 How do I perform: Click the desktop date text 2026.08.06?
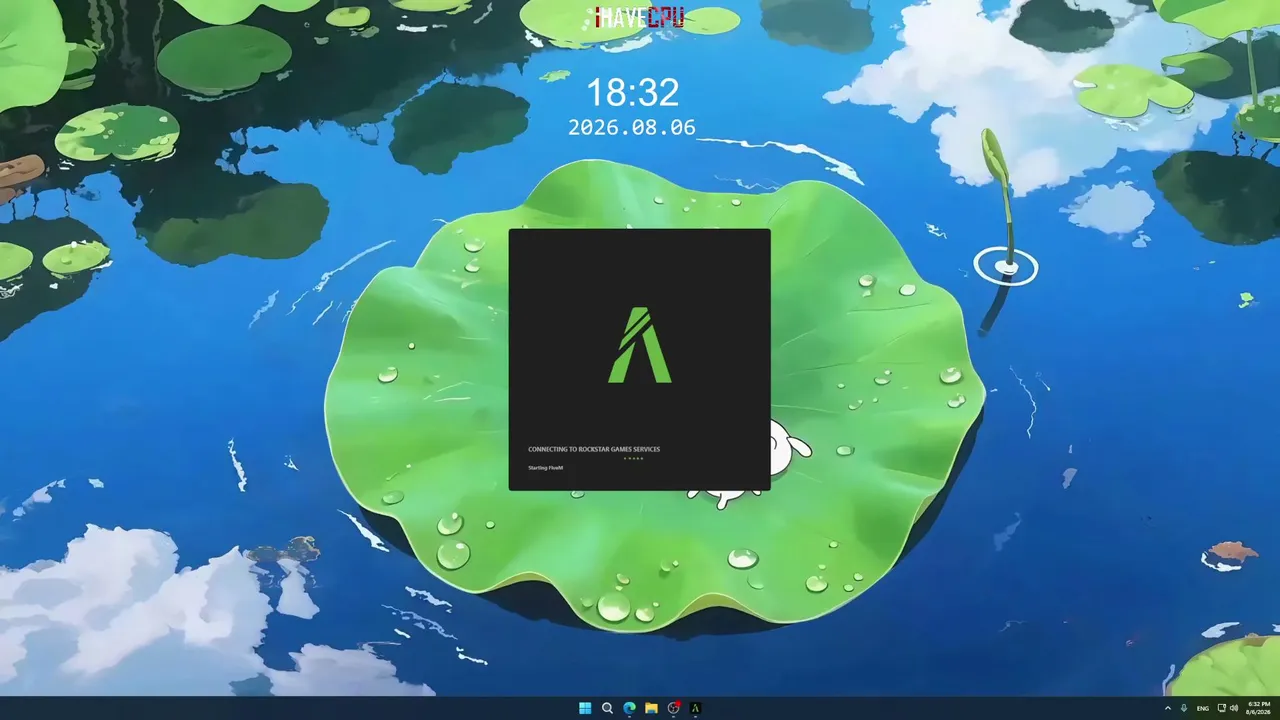632,127
